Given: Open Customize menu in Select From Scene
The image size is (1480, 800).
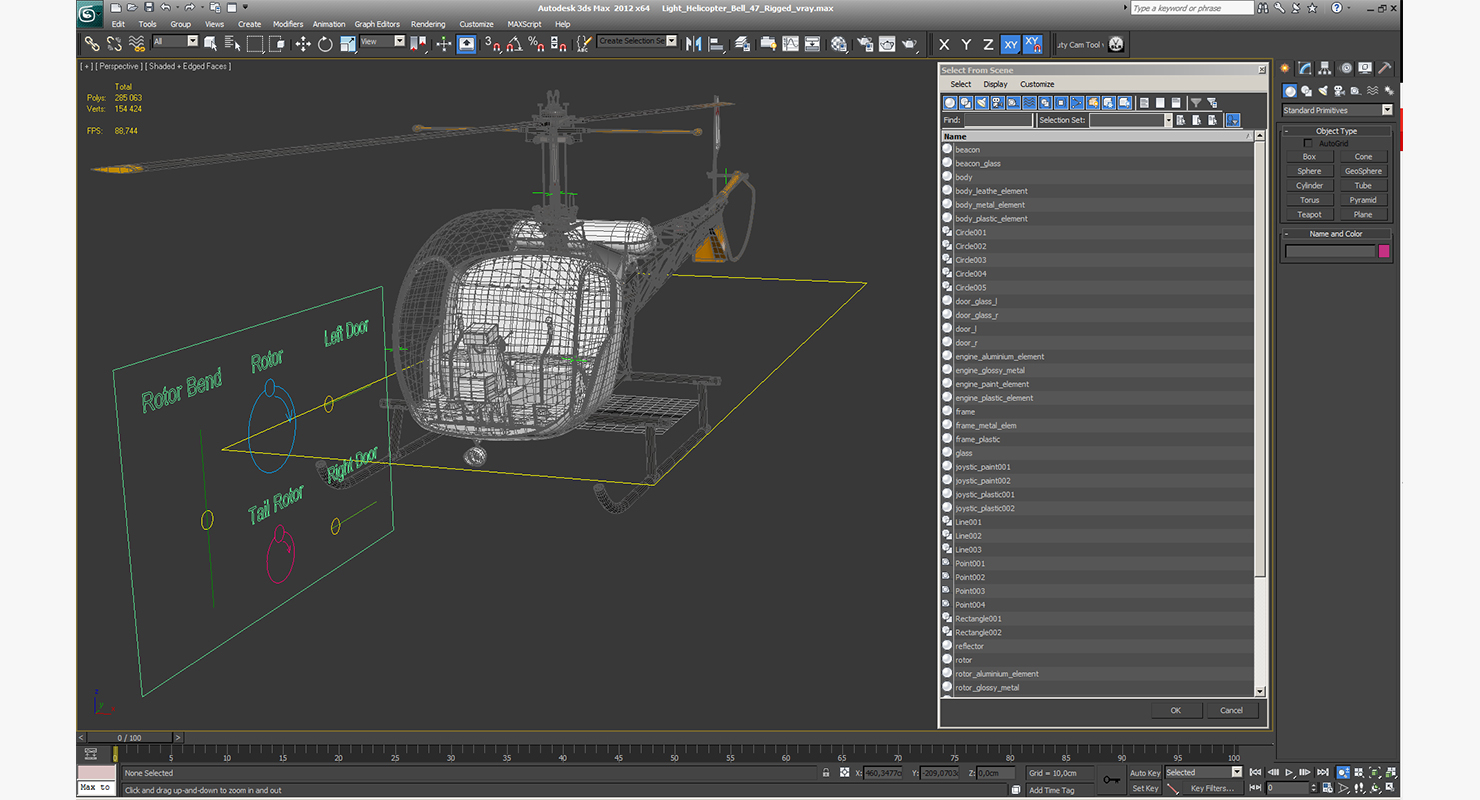Looking at the screenshot, I should (x=1037, y=84).
